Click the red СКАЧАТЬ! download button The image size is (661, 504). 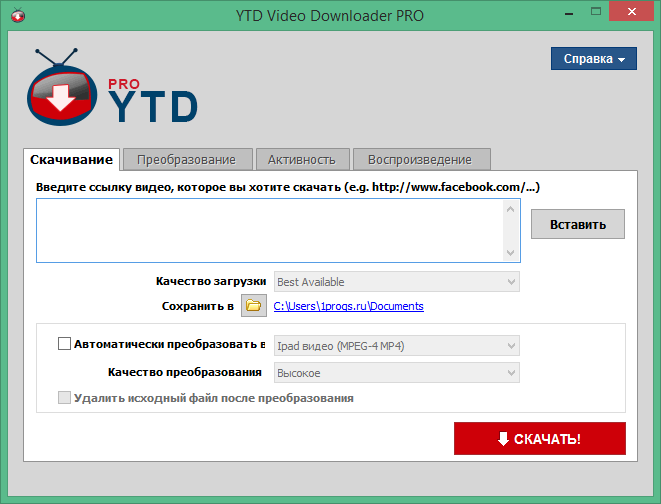(540, 439)
